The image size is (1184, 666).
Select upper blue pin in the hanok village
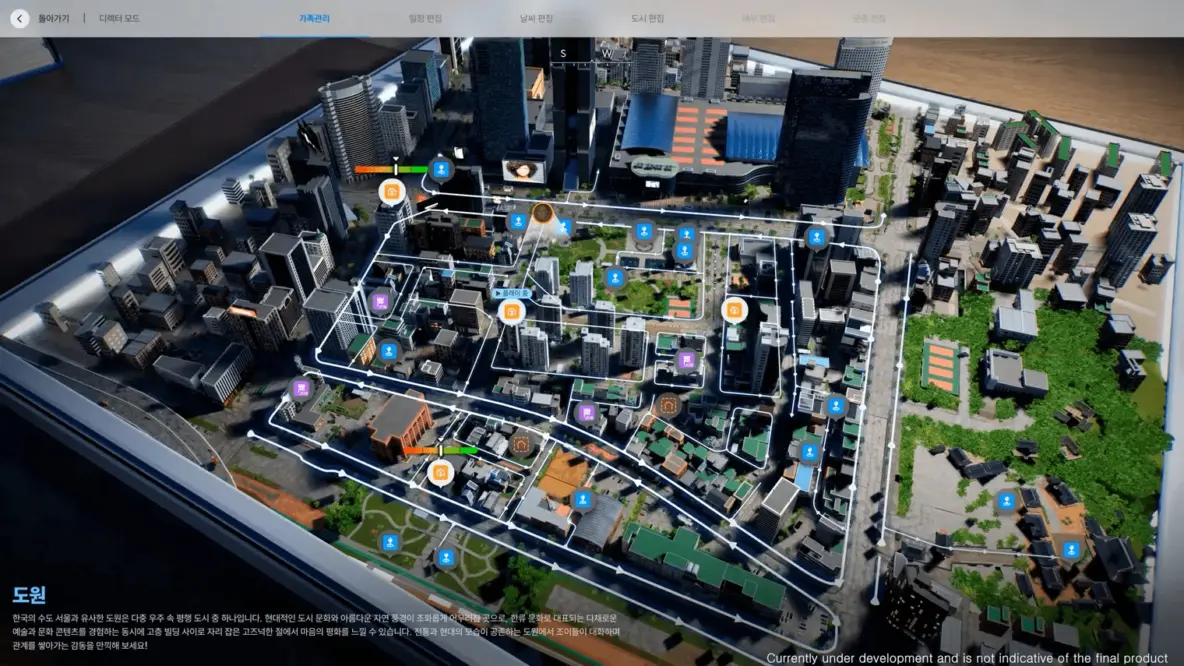(x=1006, y=501)
